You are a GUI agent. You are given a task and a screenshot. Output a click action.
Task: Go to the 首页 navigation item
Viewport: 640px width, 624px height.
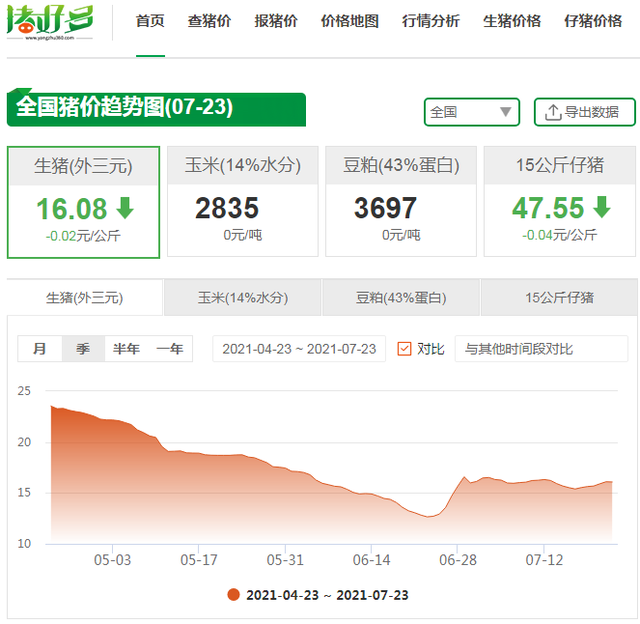[150, 21]
